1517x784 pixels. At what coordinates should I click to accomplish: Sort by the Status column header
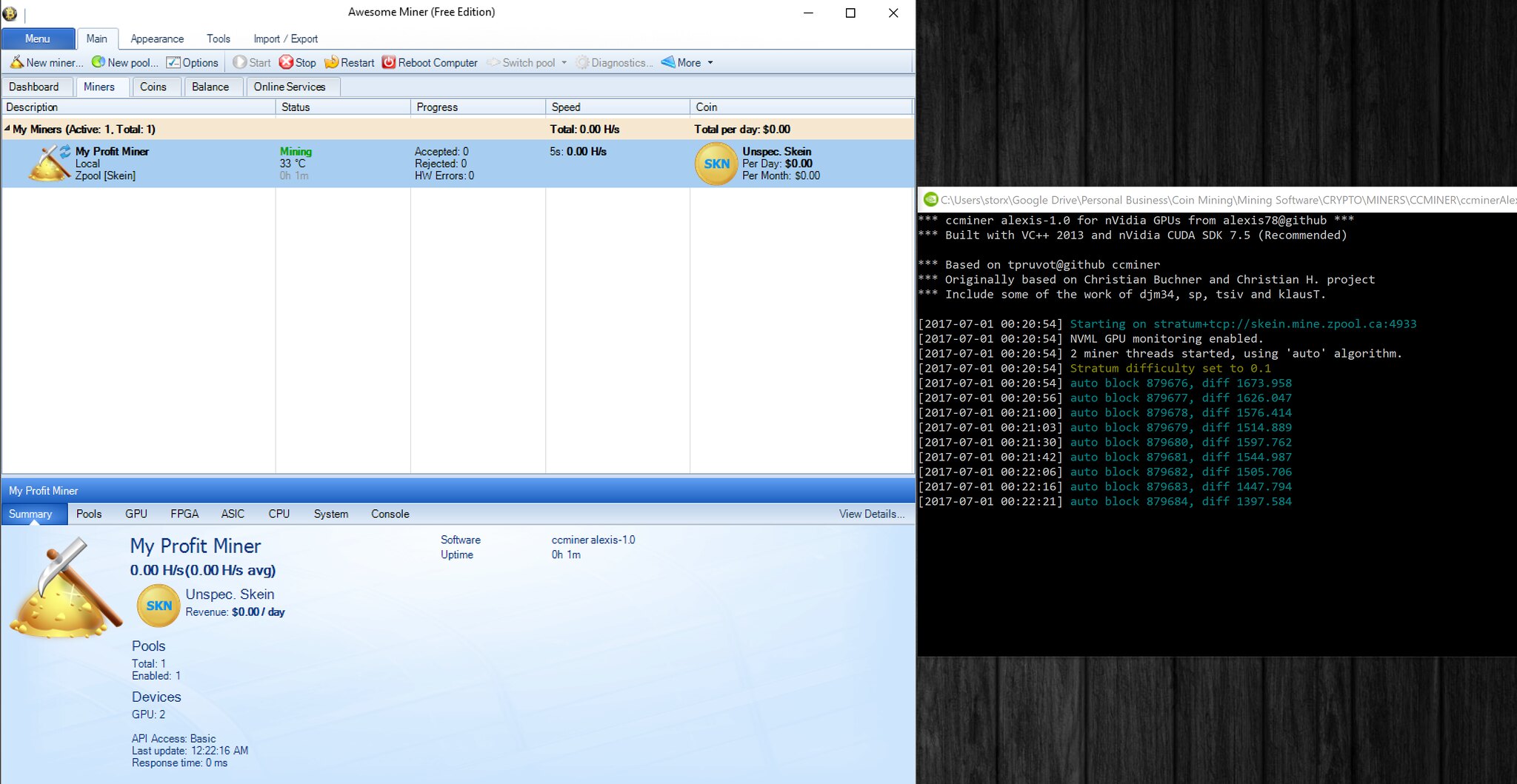click(x=344, y=107)
